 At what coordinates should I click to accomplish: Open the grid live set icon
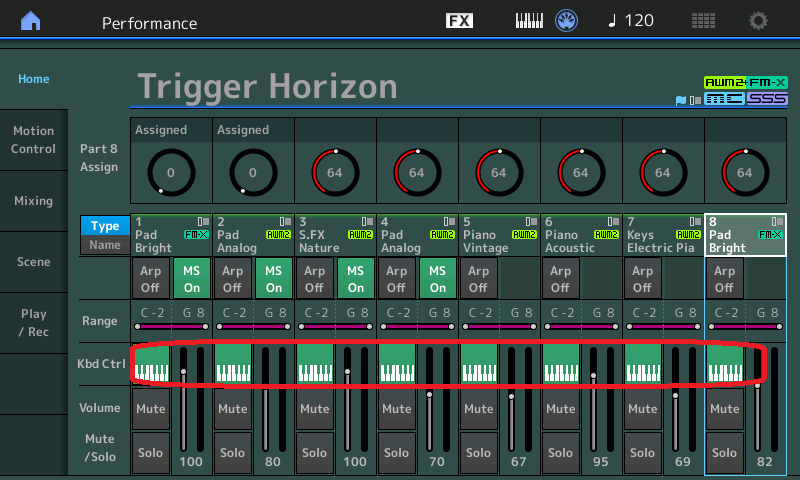pos(703,21)
